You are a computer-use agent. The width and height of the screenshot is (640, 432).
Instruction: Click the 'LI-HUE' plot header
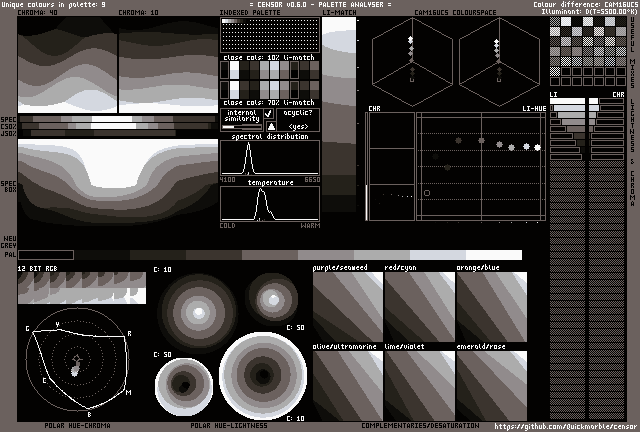(534, 109)
